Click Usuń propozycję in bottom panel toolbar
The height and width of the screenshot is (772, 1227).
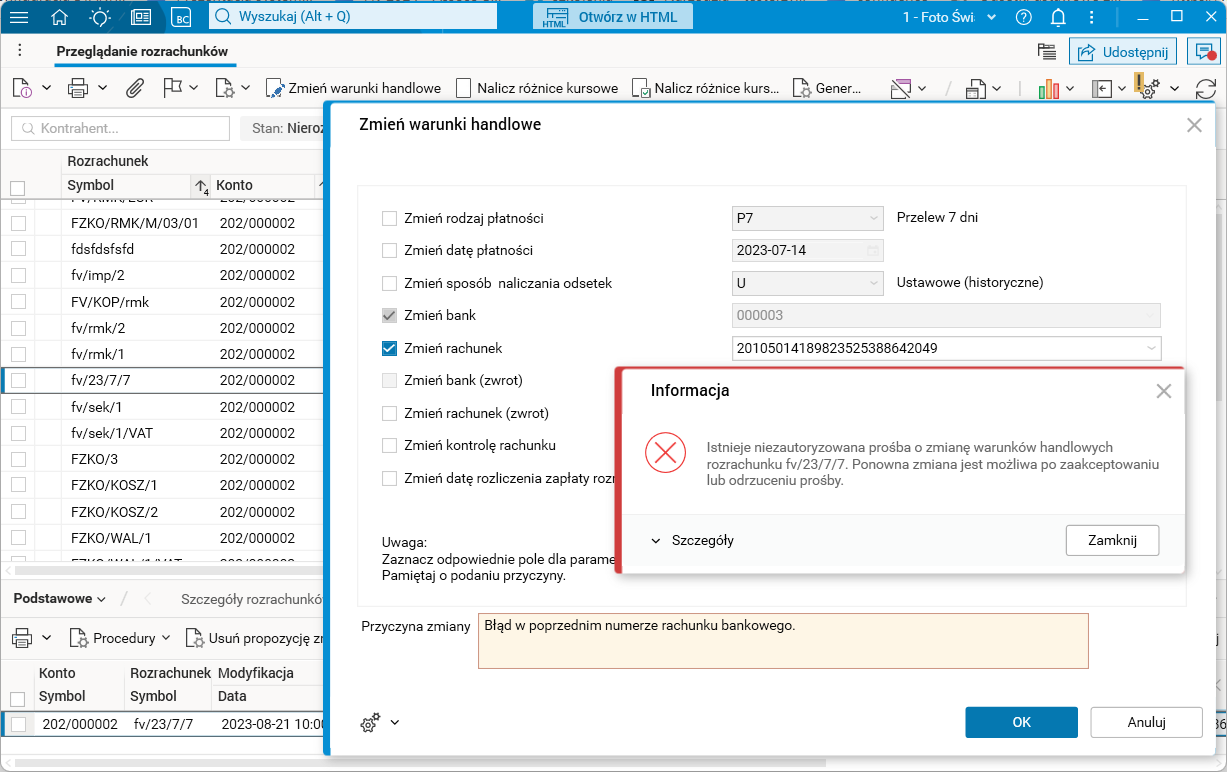254,638
